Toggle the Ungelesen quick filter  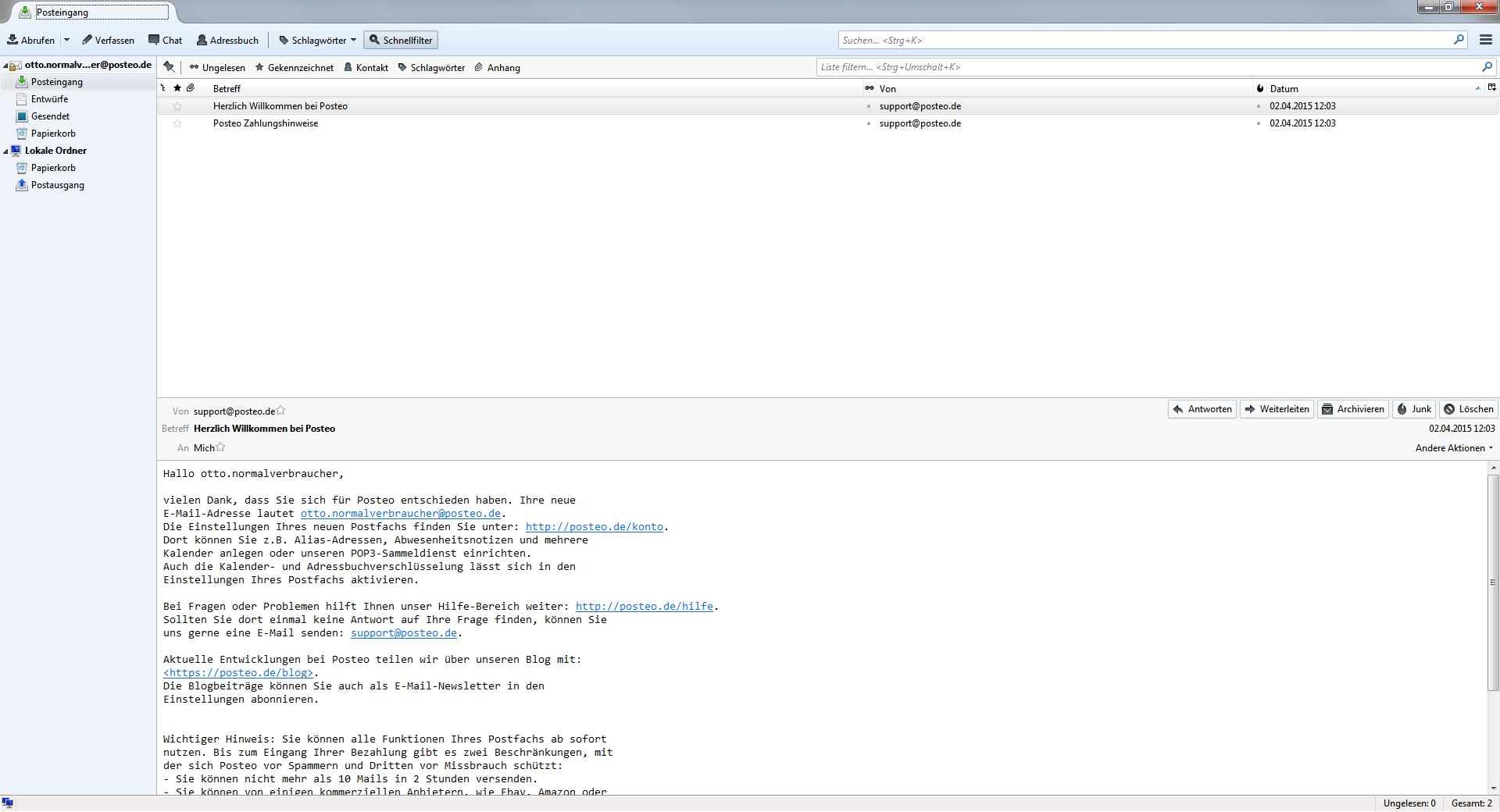point(217,68)
